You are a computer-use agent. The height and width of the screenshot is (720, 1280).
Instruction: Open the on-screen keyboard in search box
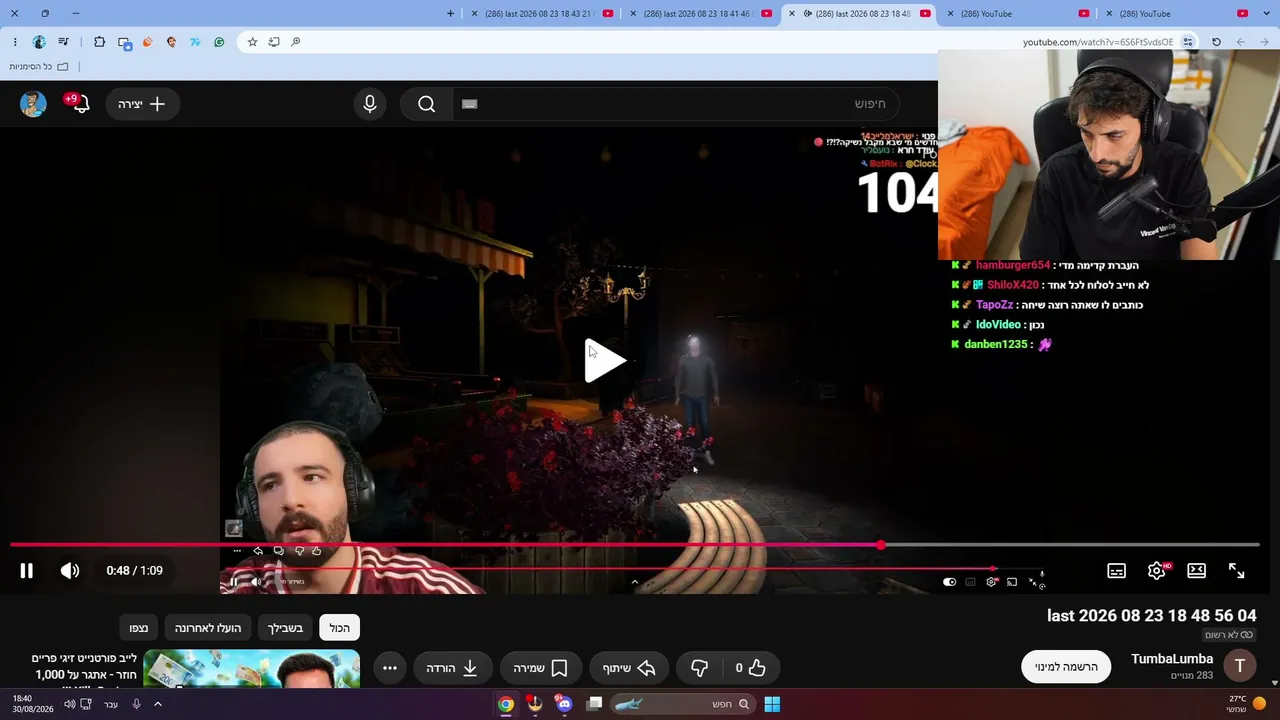point(470,104)
